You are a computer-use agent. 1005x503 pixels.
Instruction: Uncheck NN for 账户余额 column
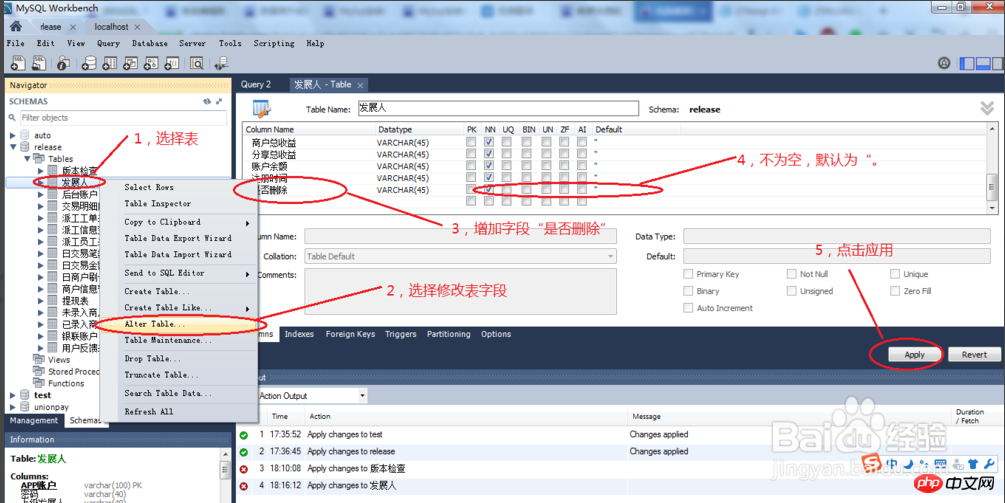click(489, 166)
